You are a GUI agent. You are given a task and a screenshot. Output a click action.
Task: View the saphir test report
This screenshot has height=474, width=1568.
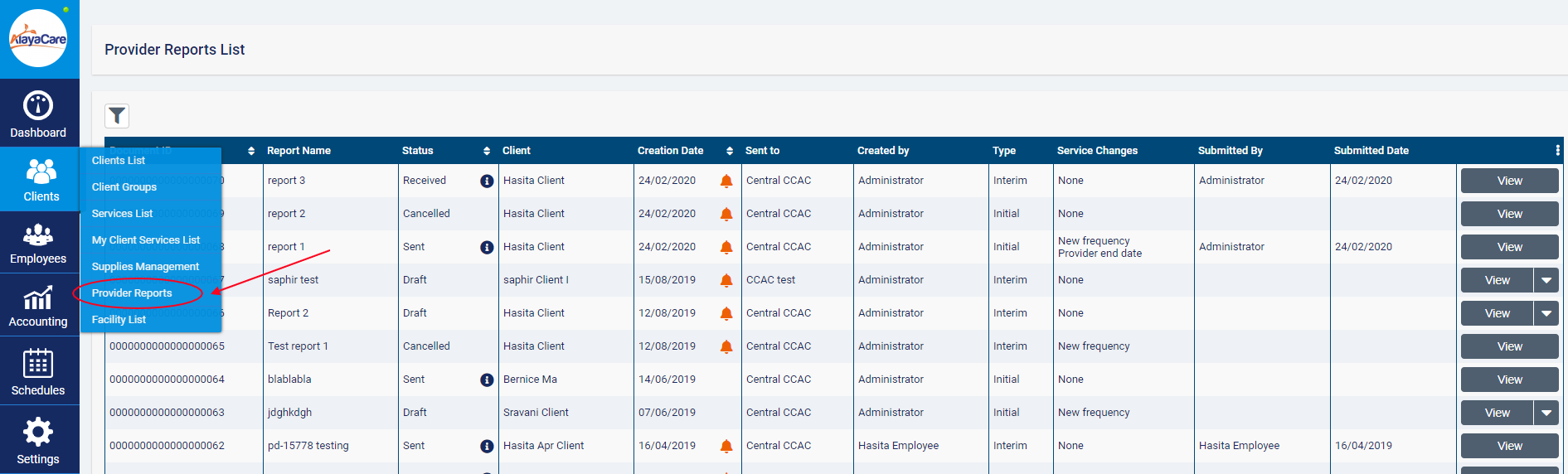coord(1497,280)
